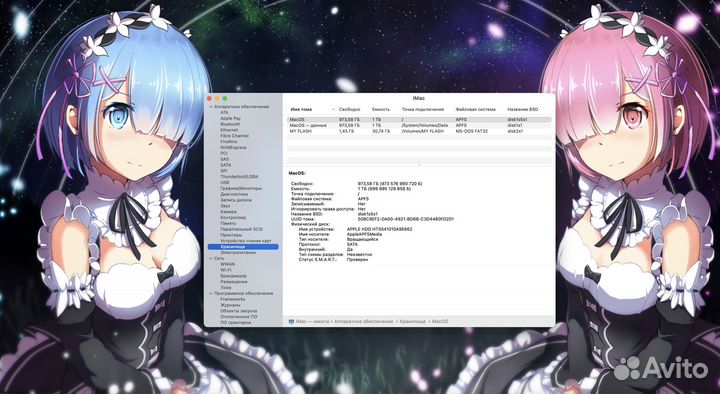Click MacOS at the path bar end

click(x=440, y=321)
